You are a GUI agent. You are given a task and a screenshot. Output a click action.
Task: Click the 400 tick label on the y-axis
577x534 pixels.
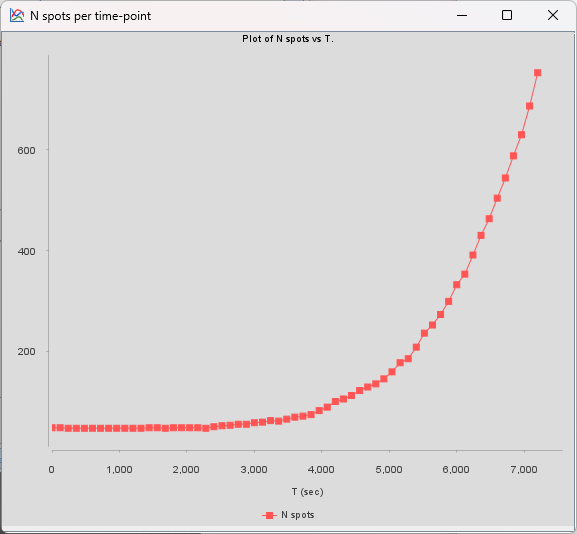[x=26, y=251]
